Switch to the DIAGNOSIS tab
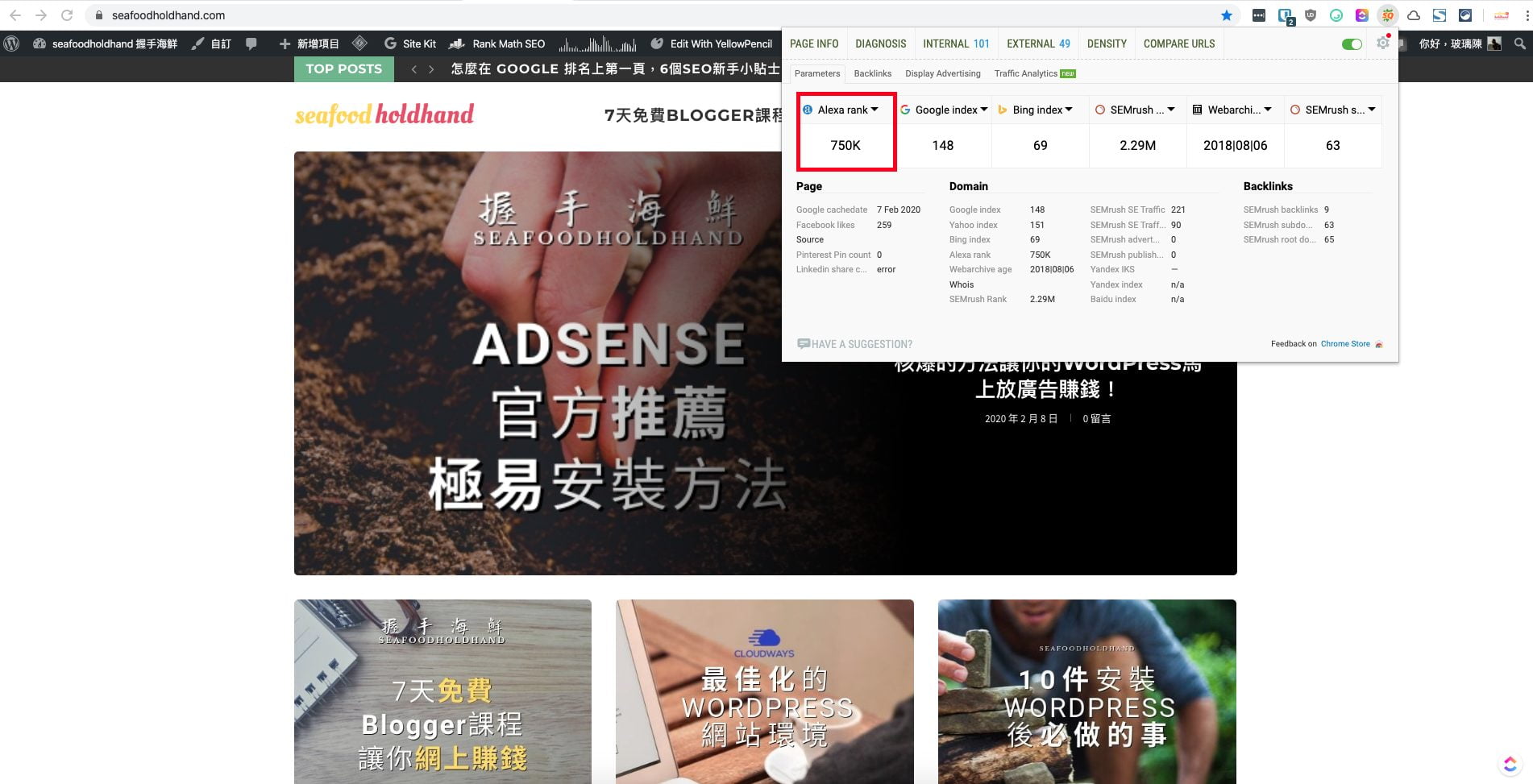Image resolution: width=1533 pixels, height=784 pixels. (880, 44)
